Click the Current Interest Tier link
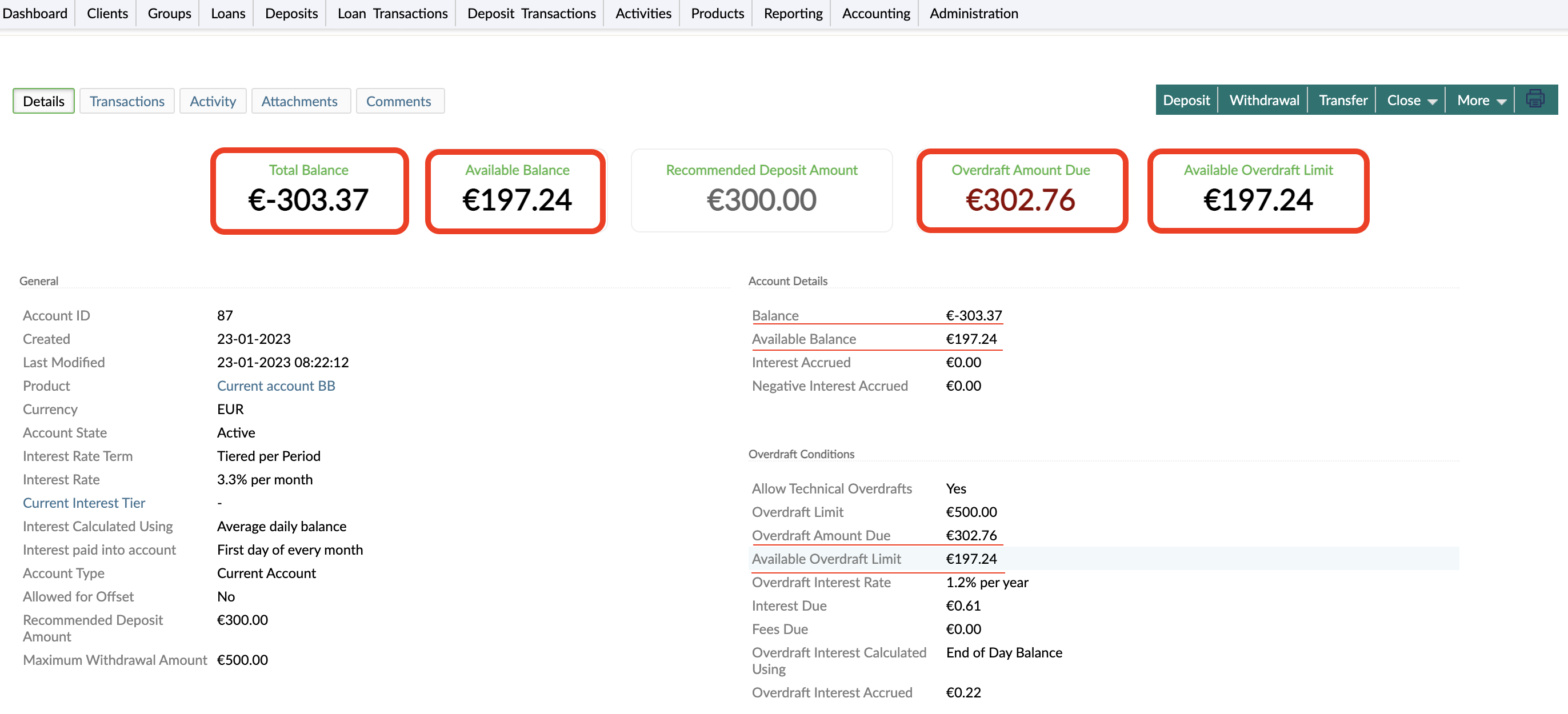Image resolution: width=1568 pixels, height=714 pixels. (83, 503)
